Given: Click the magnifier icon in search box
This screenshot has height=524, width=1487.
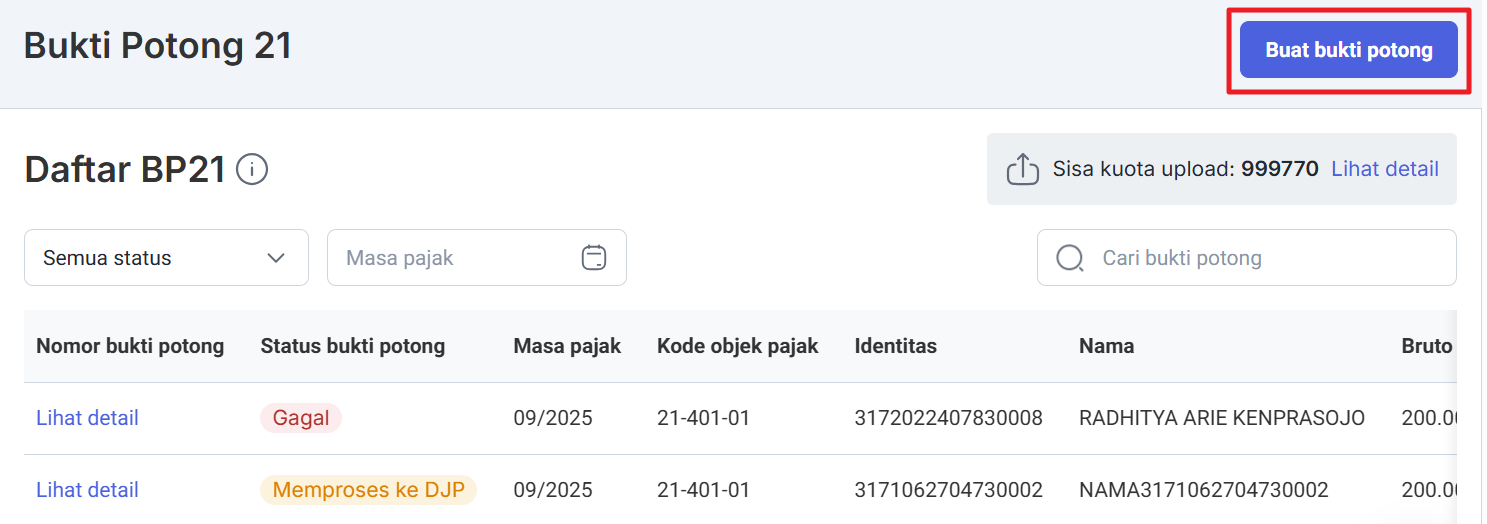Looking at the screenshot, I should point(1070,258).
